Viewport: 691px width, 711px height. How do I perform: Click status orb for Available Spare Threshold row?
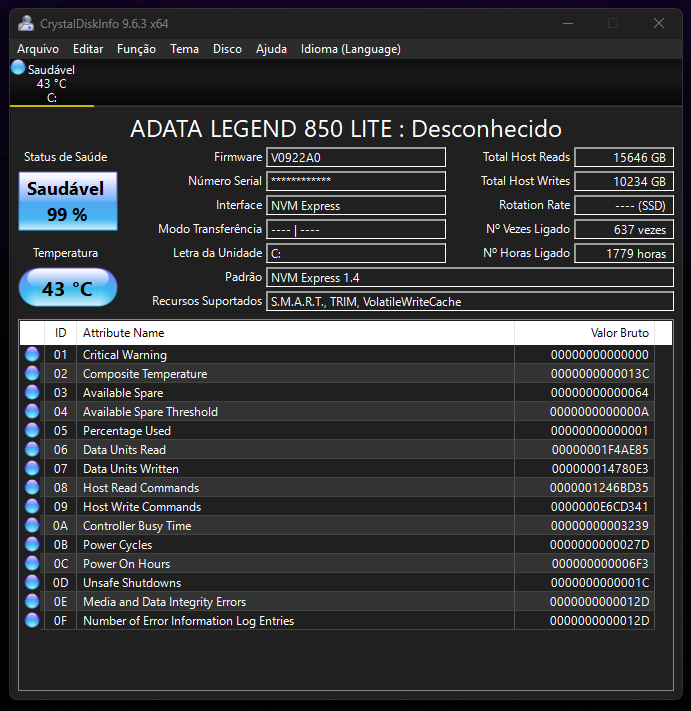32,411
